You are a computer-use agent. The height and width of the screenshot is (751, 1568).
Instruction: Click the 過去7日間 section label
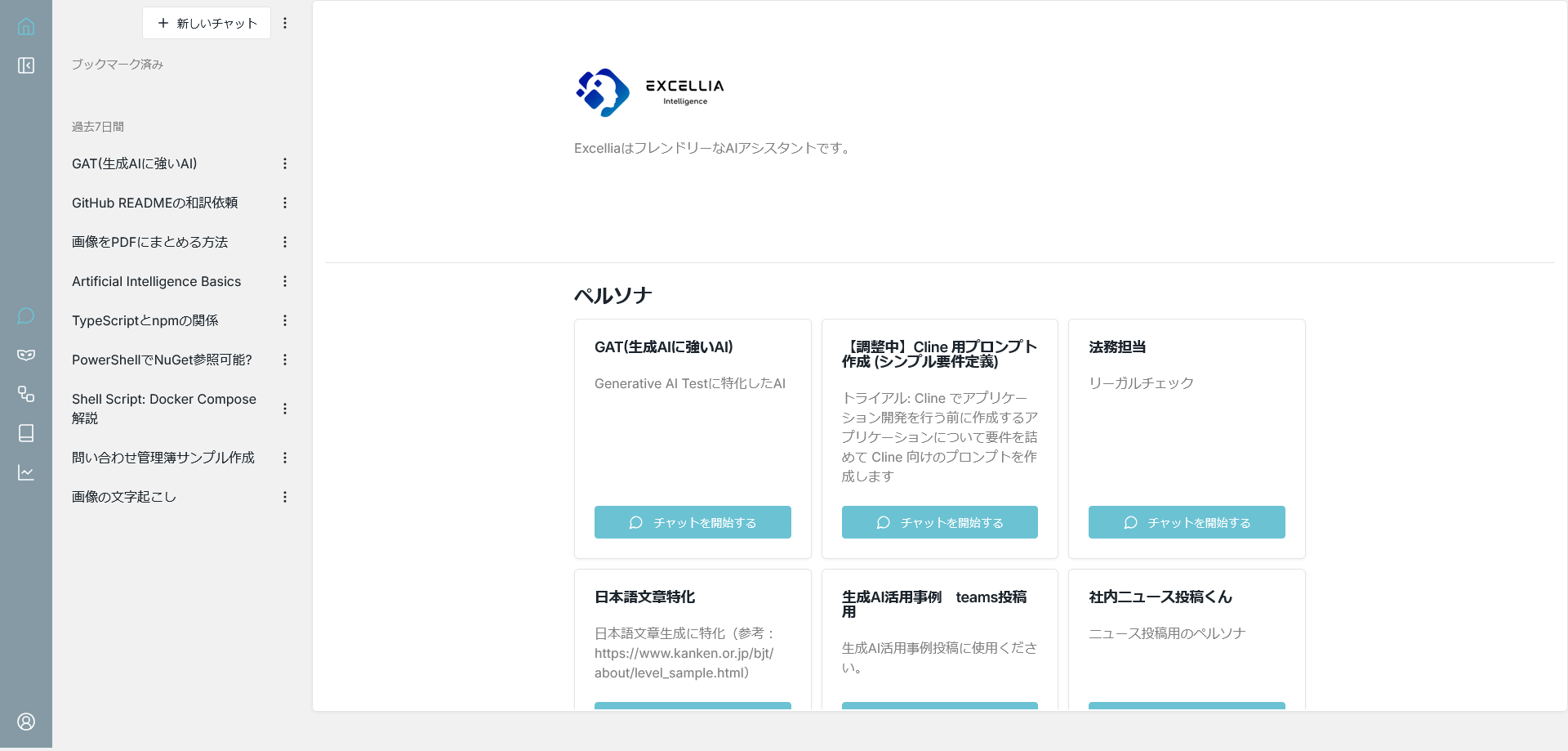tap(98, 127)
